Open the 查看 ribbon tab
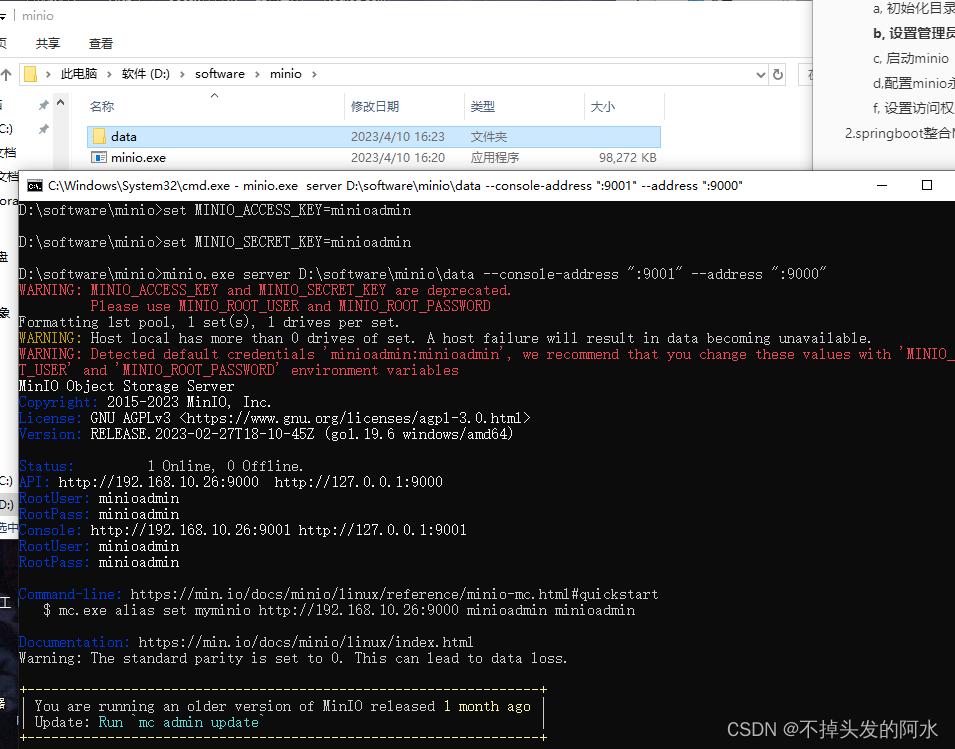955x749 pixels. 100,44
